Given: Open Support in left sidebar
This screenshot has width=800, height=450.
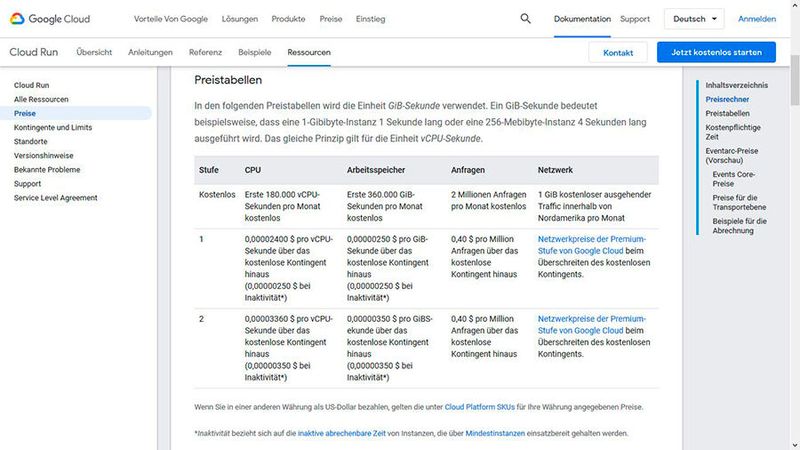Looking at the screenshot, I should tap(28, 184).
